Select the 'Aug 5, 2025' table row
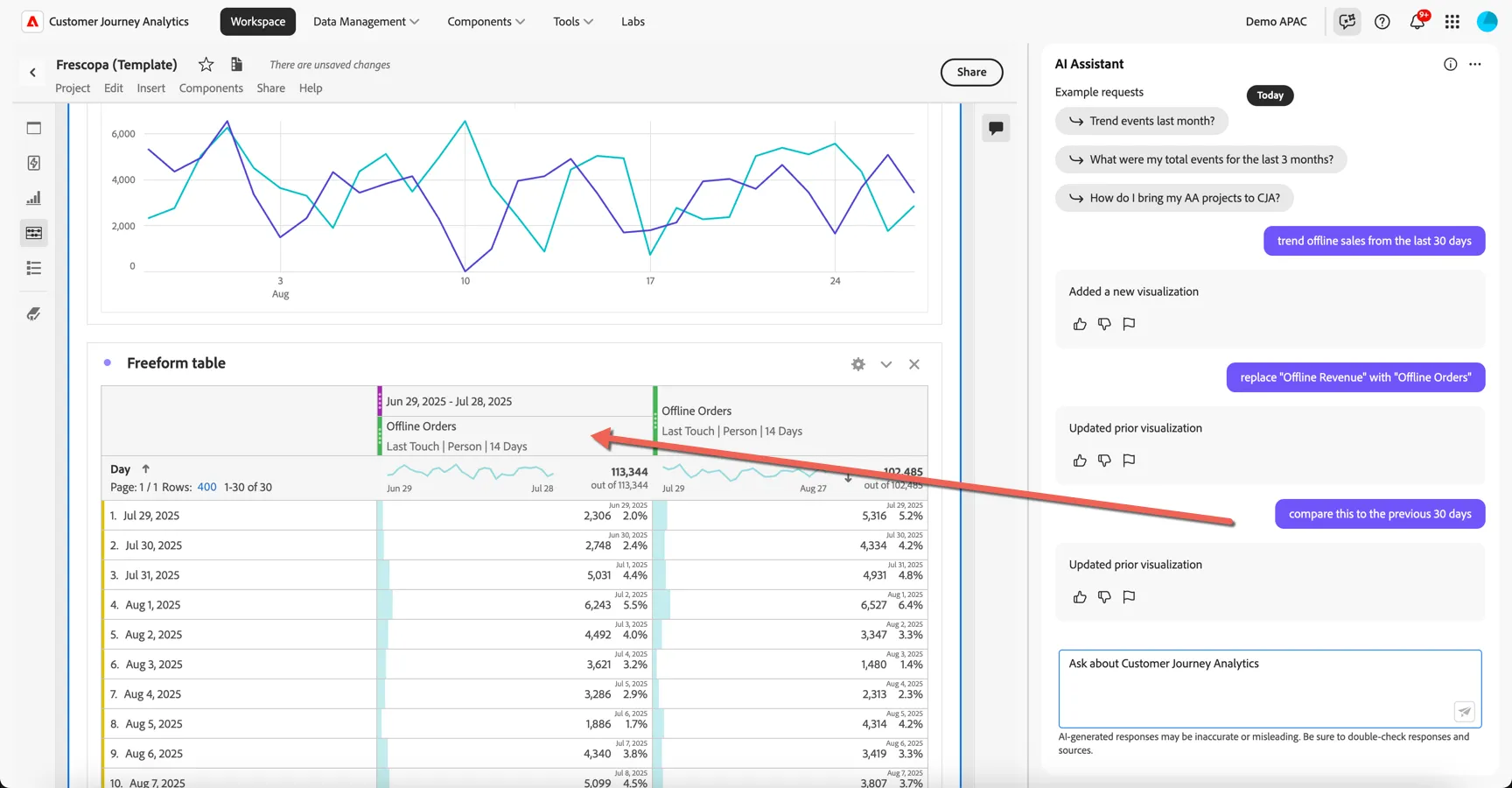 514,724
